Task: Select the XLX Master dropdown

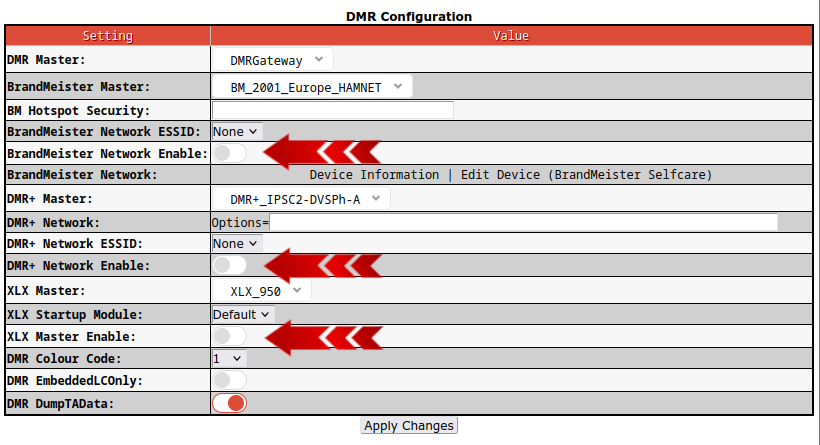Action: tap(262, 291)
